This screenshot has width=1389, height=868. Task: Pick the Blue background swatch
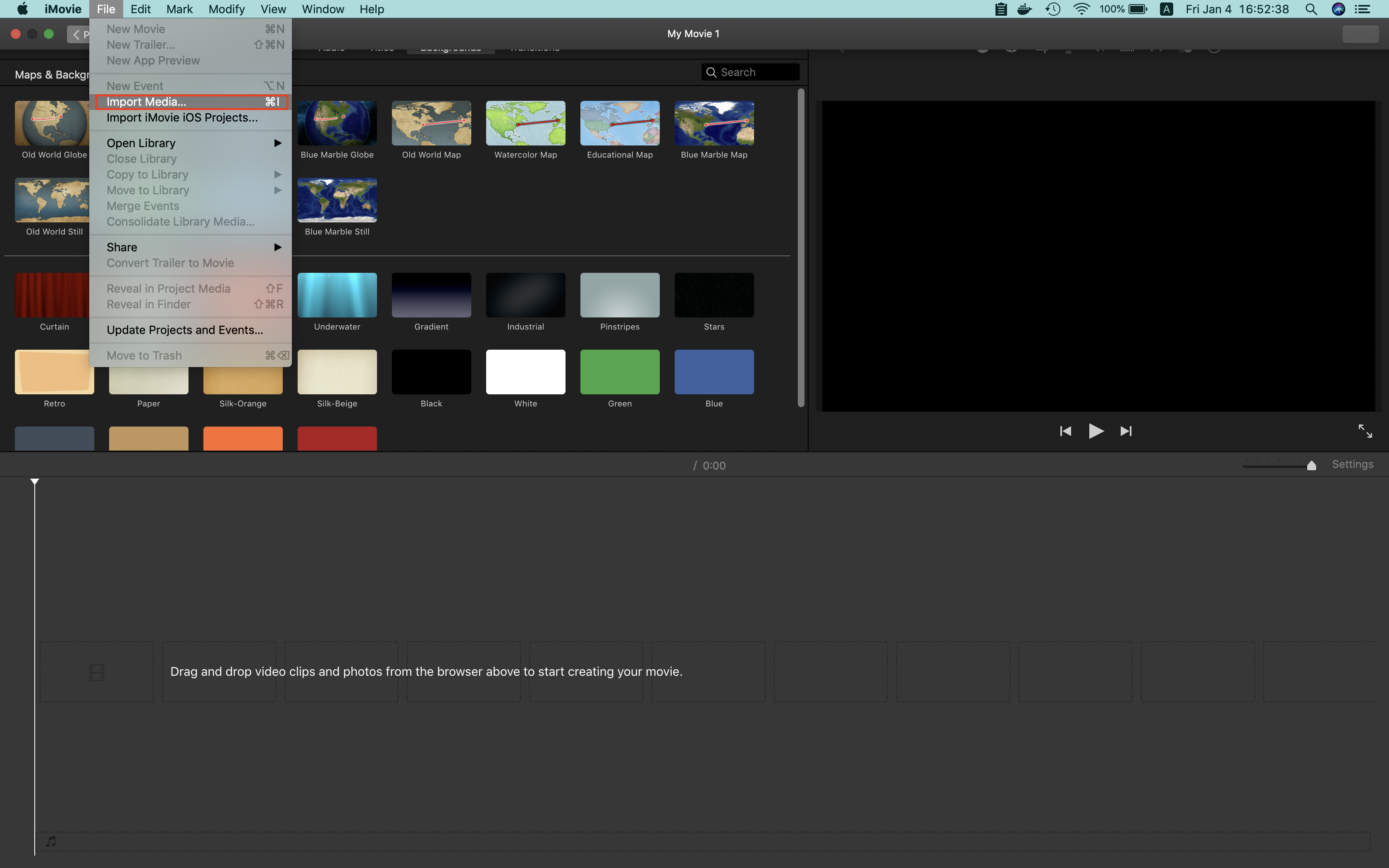pos(714,372)
